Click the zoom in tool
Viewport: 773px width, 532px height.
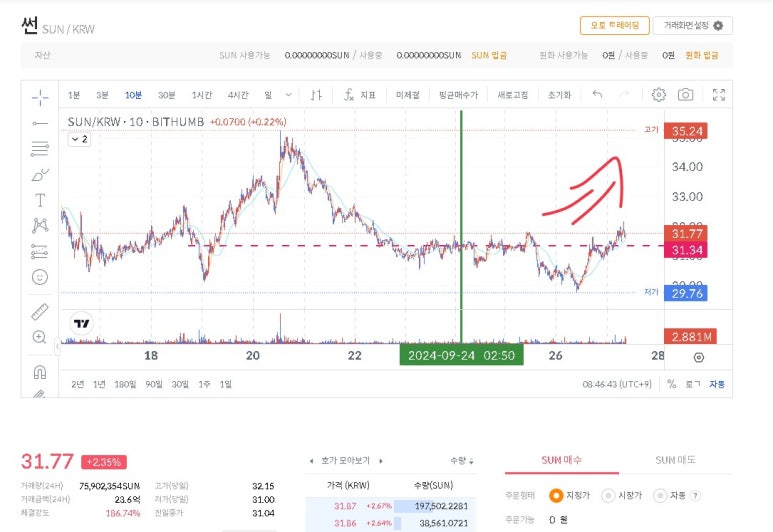click(39, 337)
